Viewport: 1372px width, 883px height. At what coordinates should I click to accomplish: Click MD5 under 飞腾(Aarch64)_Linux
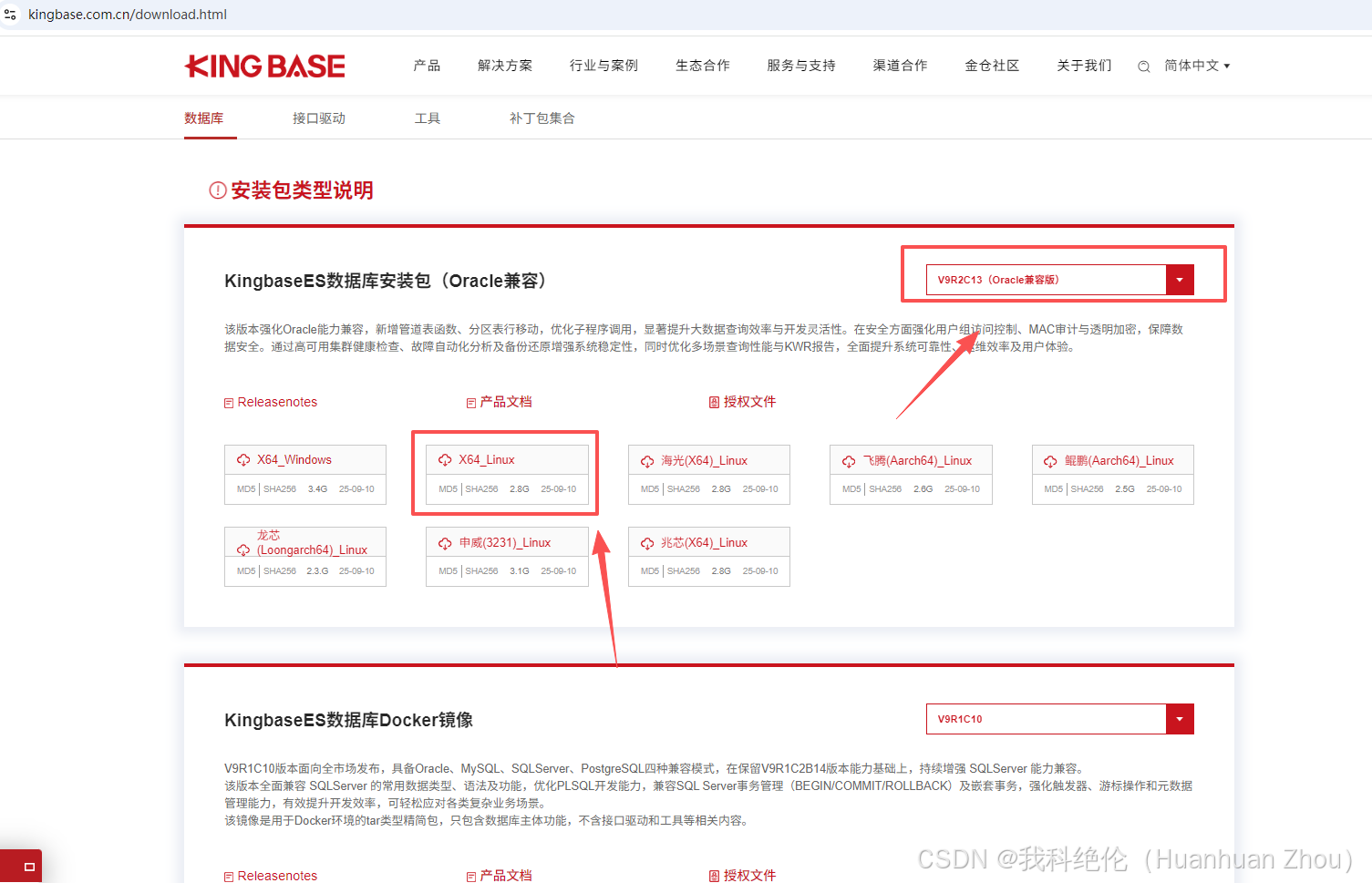pyautogui.click(x=851, y=489)
